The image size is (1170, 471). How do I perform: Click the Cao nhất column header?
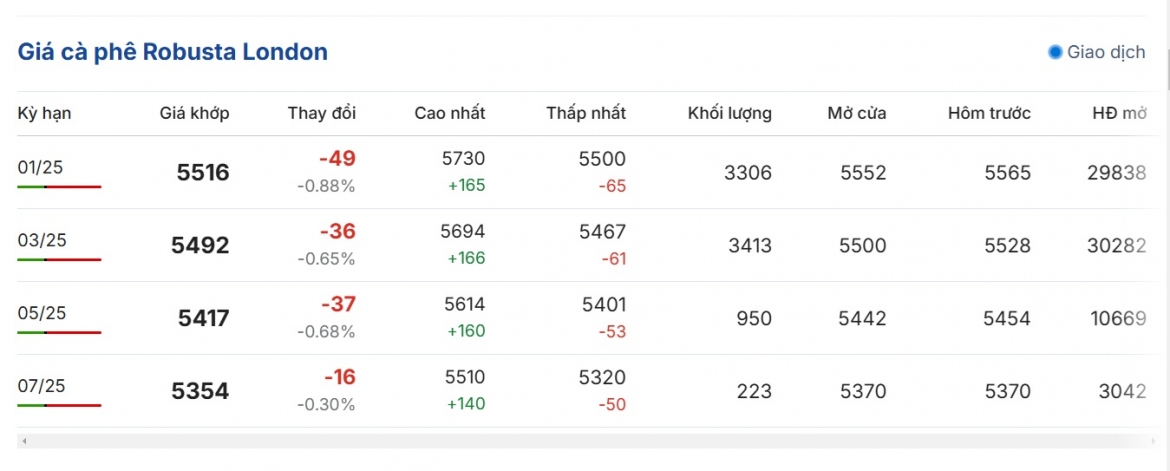[450, 113]
